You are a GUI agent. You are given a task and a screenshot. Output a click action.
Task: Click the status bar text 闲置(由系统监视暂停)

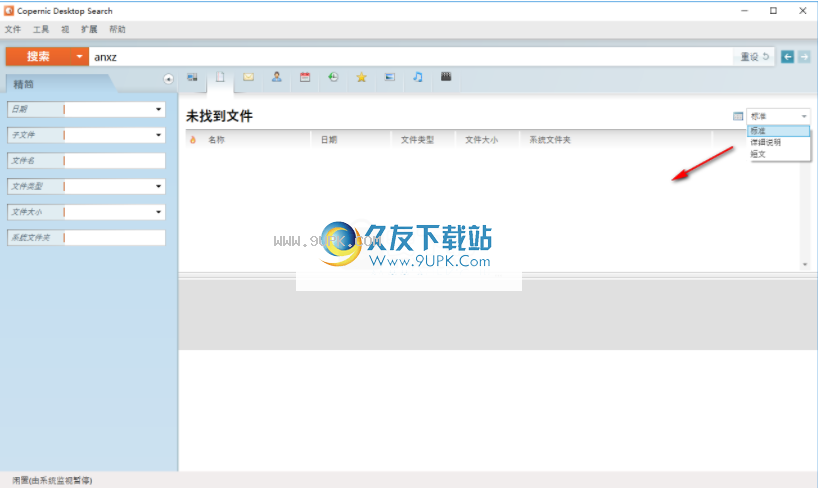[x=53, y=480]
